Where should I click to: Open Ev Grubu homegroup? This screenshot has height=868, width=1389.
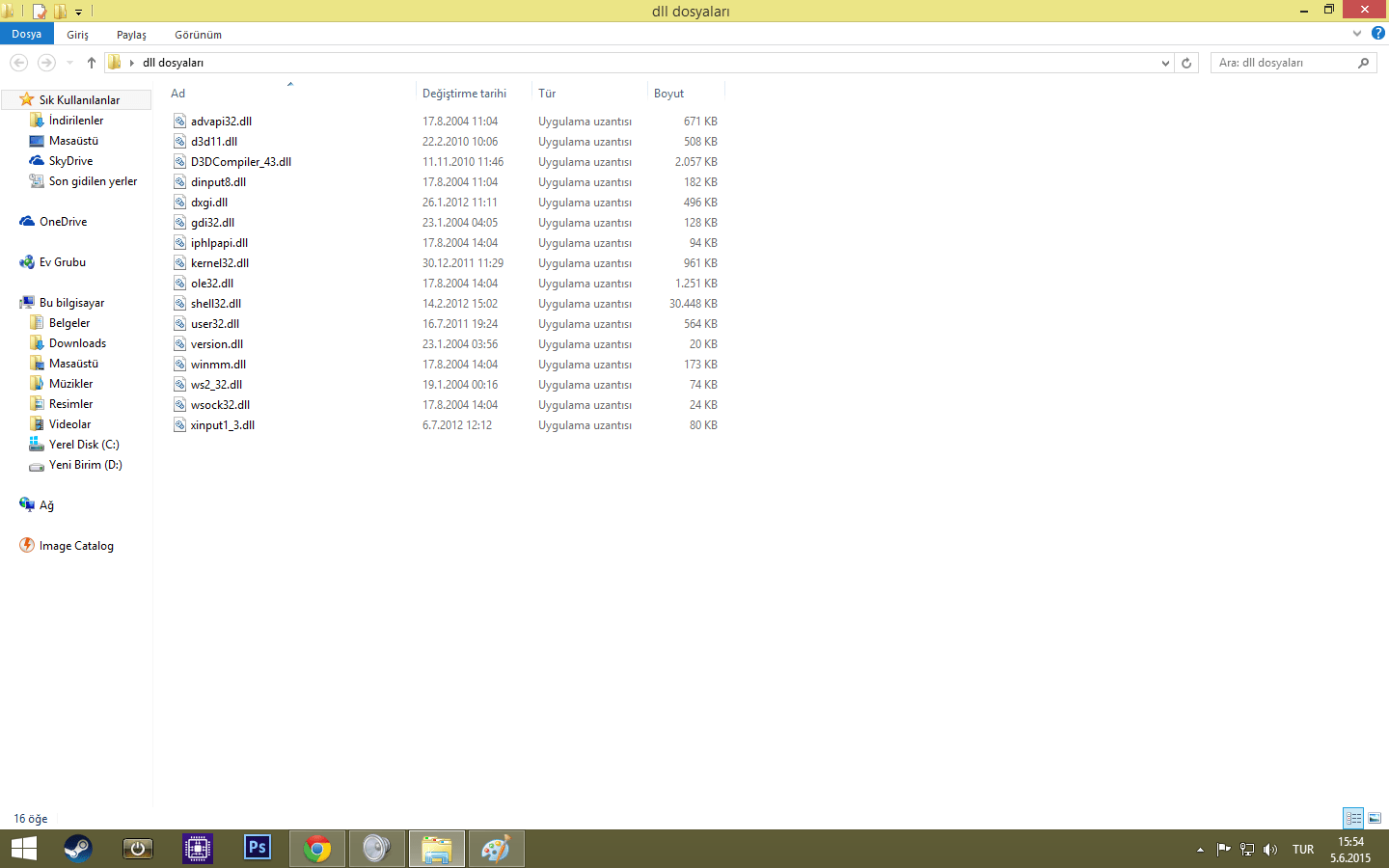pos(62,262)
